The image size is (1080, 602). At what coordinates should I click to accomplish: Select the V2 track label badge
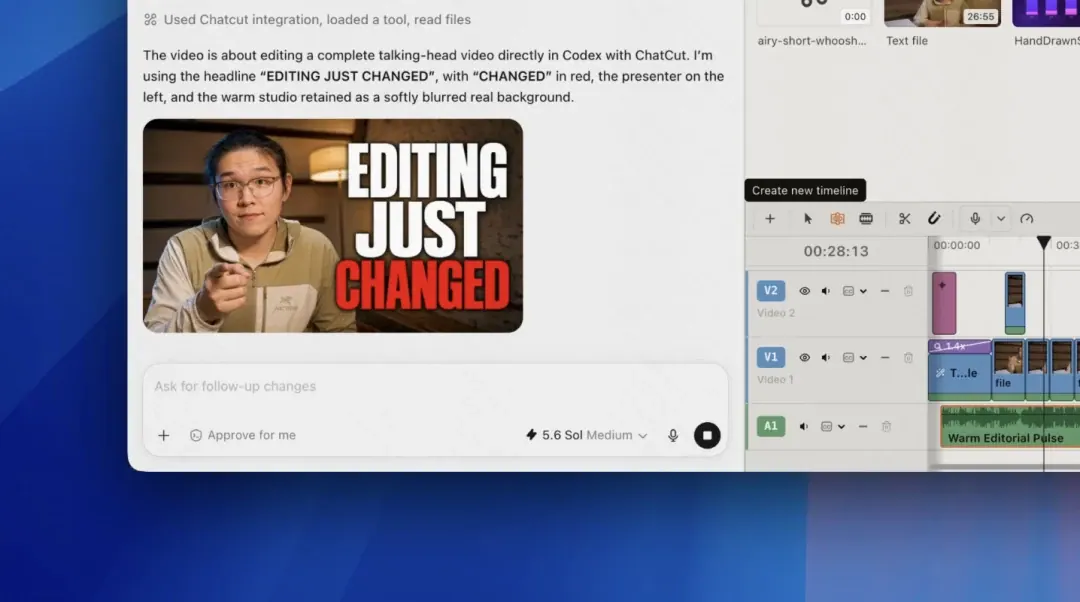click(771, 291)
